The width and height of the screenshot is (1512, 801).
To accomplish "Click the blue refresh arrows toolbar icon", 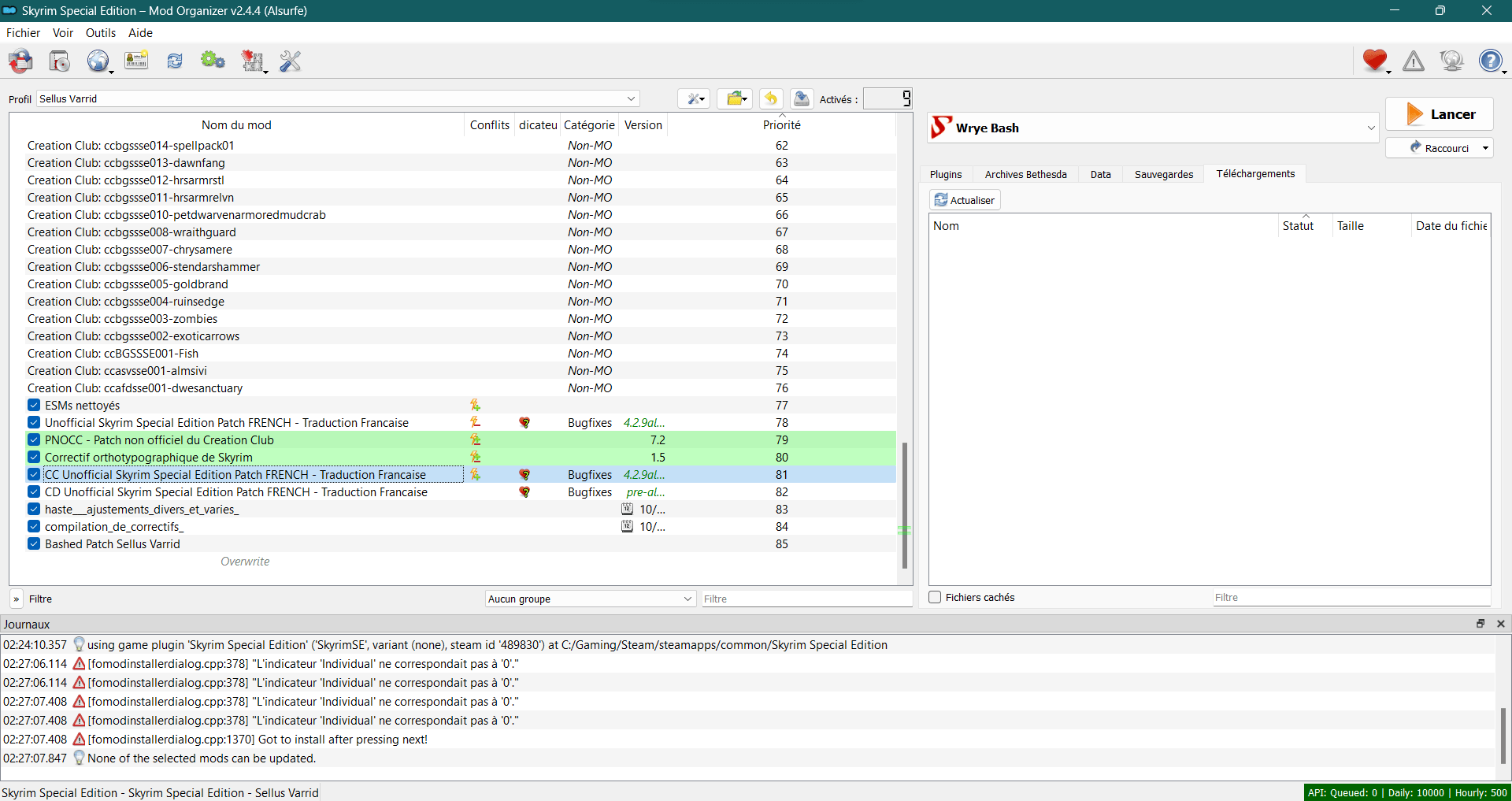I will tap(175, 61).
